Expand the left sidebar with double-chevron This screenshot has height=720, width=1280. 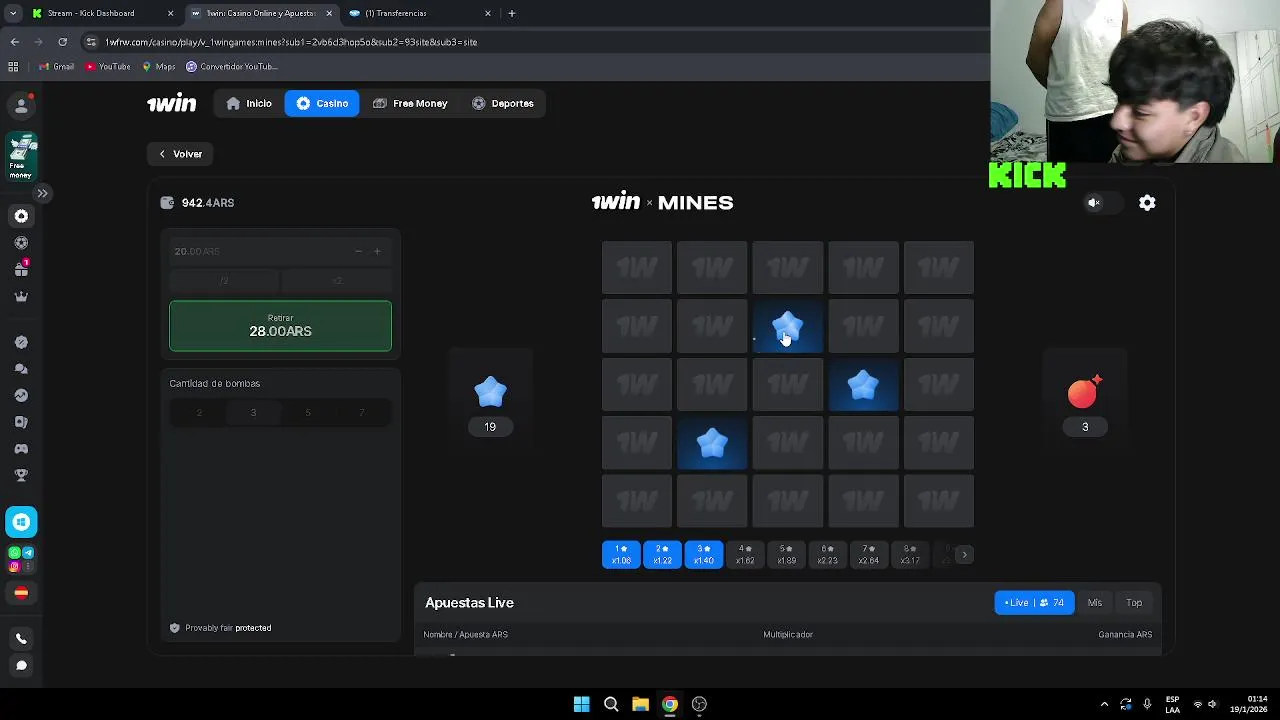[42, 193]
